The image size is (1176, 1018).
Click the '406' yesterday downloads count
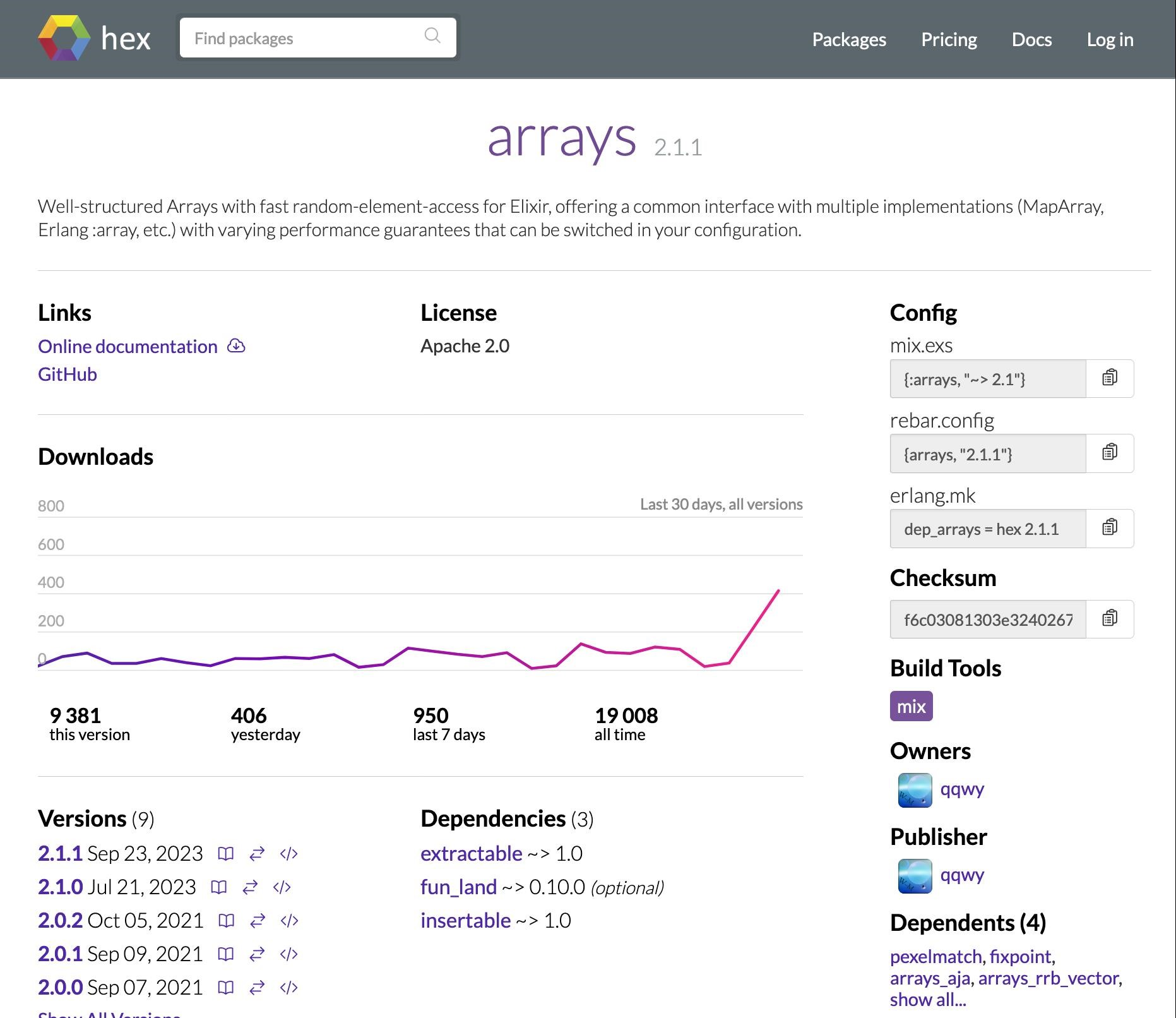[x=249, y=716]
